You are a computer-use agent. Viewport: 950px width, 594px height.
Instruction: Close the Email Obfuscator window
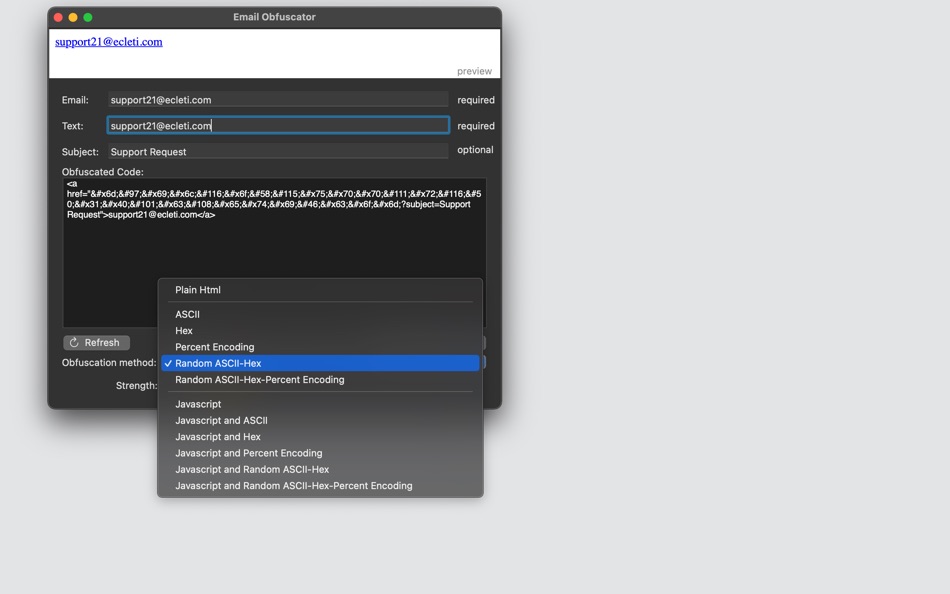tap(58, 17)
